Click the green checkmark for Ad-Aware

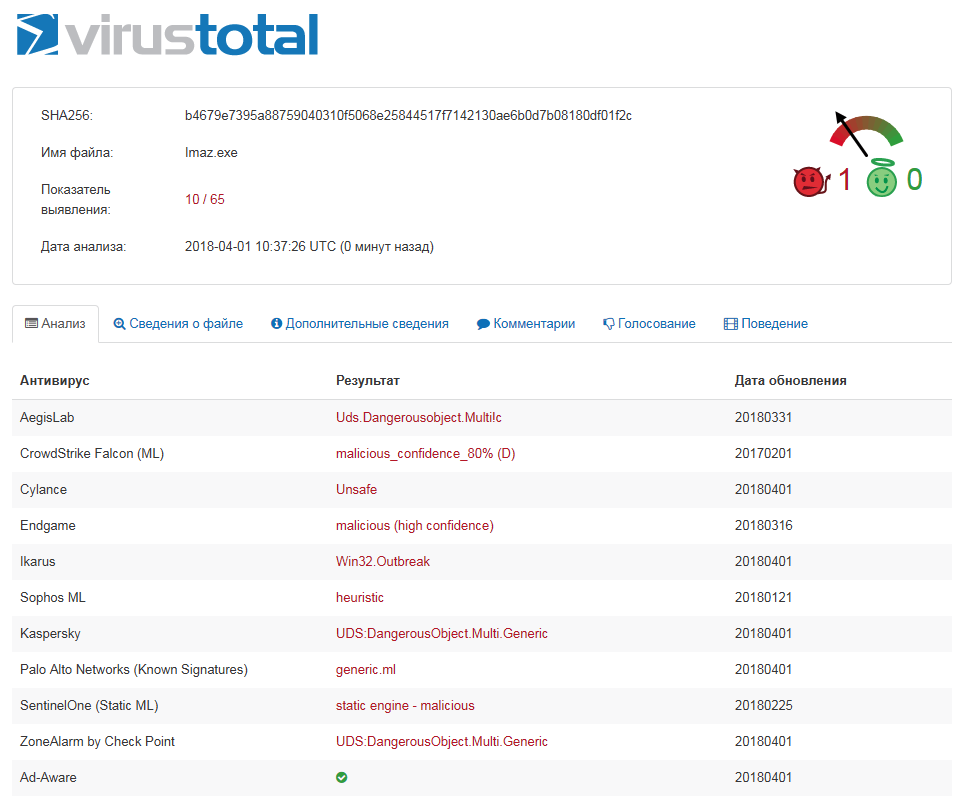pos(342,777)
